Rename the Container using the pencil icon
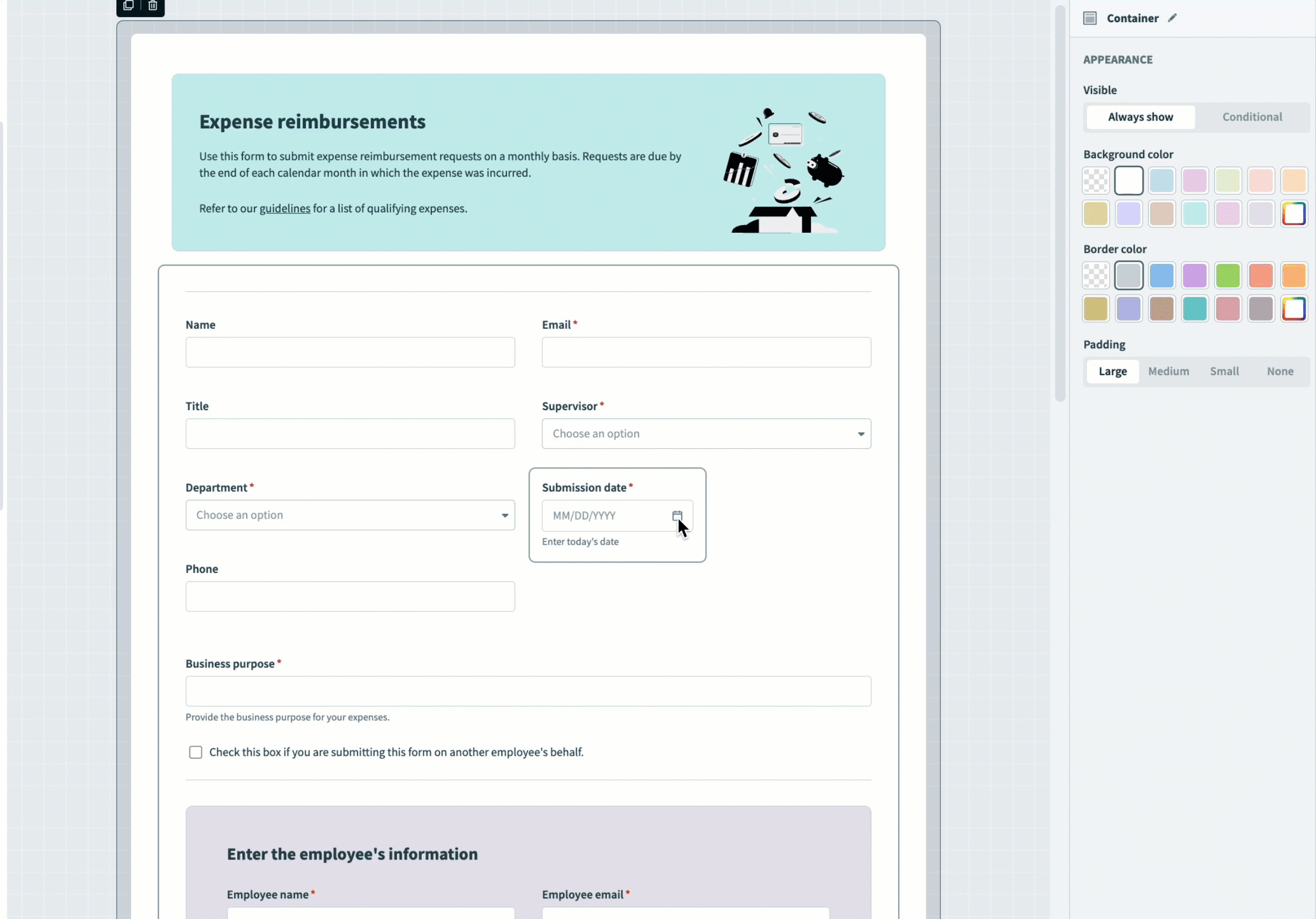The width and height of the screenshot is (1316, 919). (x=1173, y=18)
